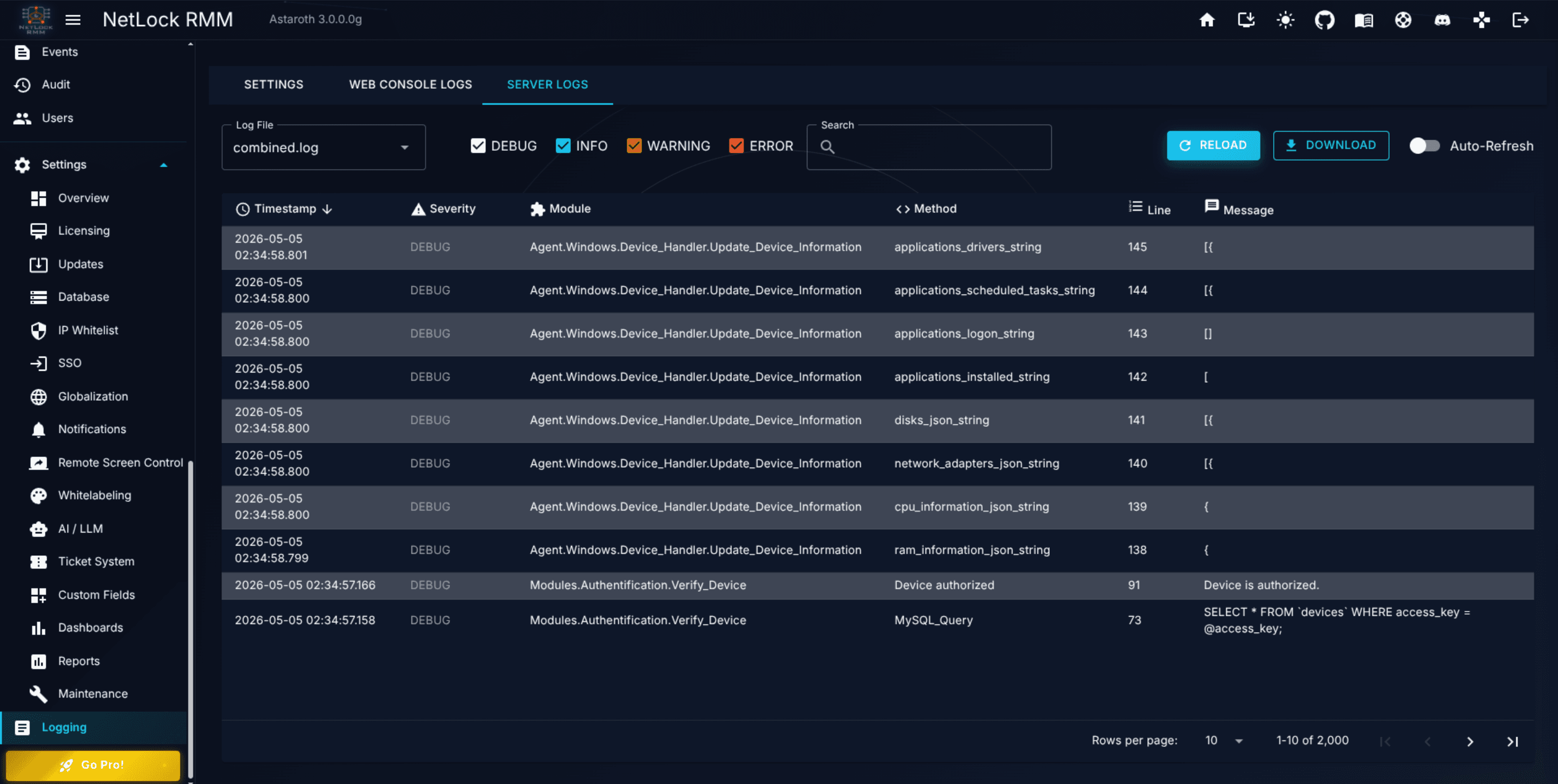
Task: Select Logging in the sidebar
Action: point(94,727)
